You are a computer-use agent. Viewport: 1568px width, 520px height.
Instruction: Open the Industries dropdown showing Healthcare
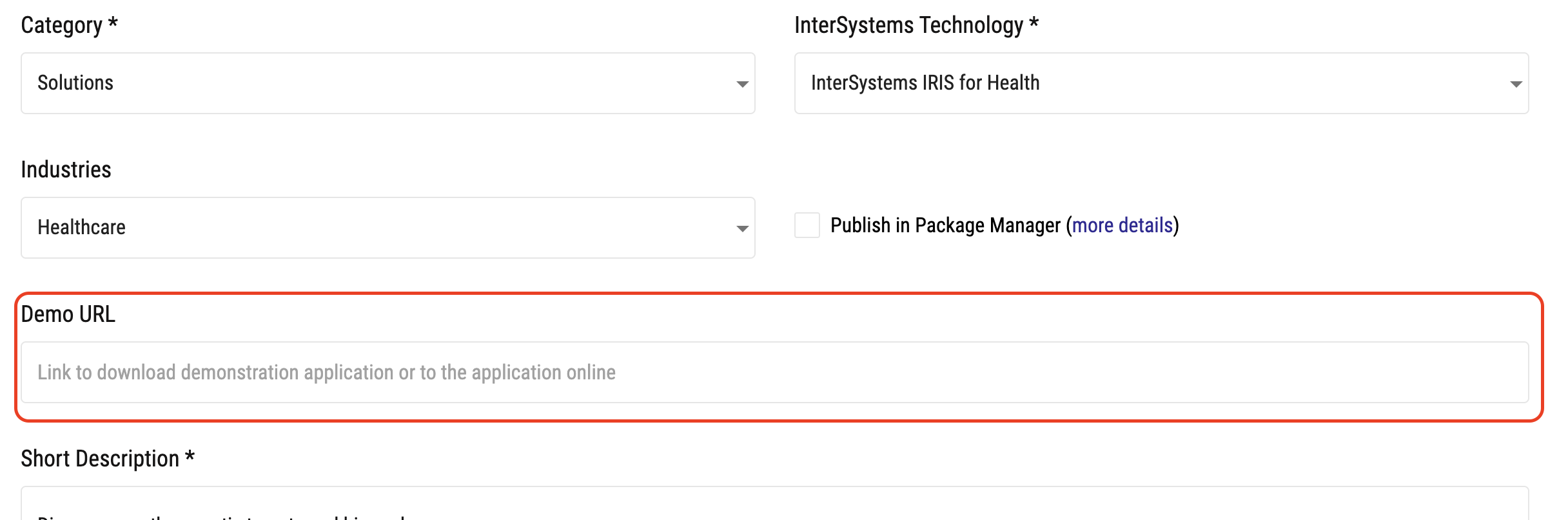387,228
